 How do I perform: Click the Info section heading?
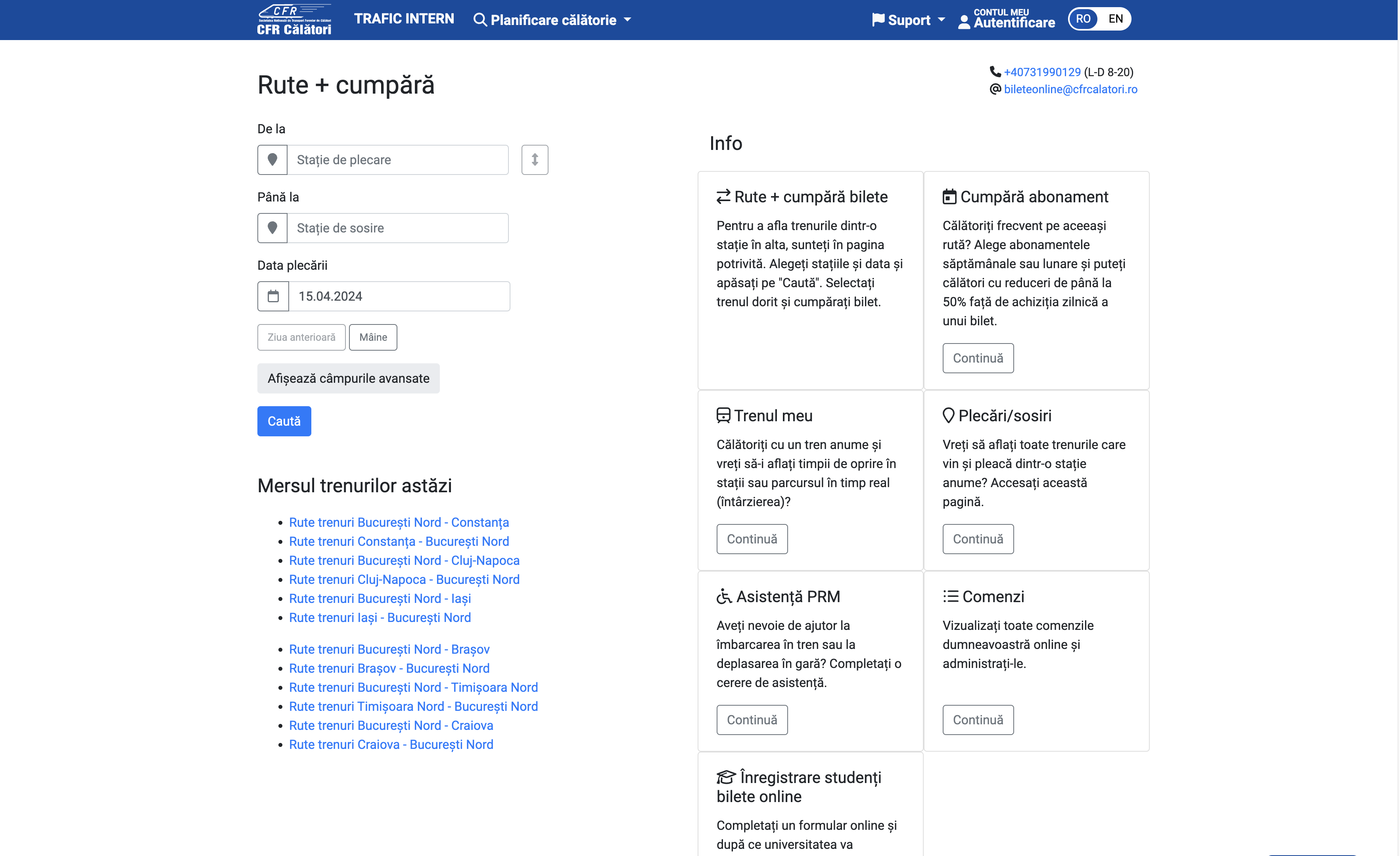[725, 143]
